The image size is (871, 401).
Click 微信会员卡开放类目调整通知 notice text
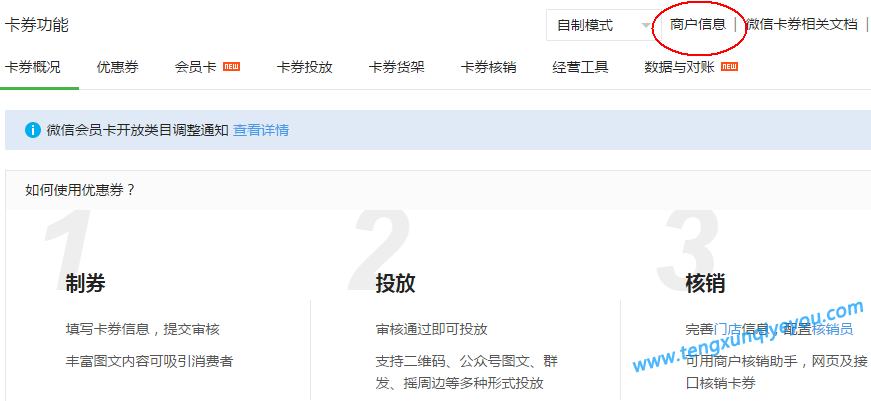coord(138,131)
